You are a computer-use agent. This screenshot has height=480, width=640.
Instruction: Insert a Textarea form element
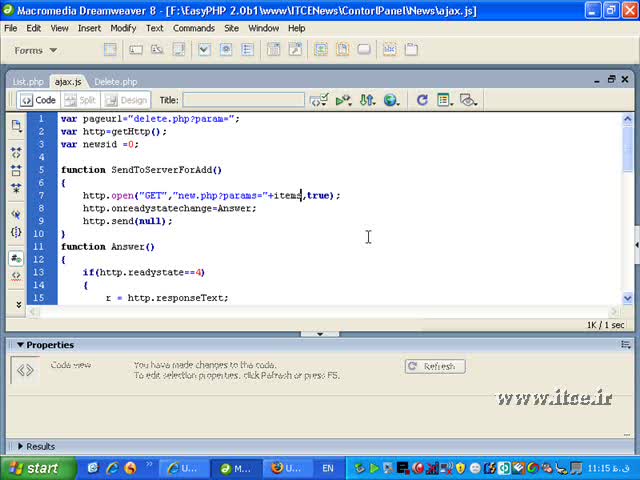pos(179,50)
